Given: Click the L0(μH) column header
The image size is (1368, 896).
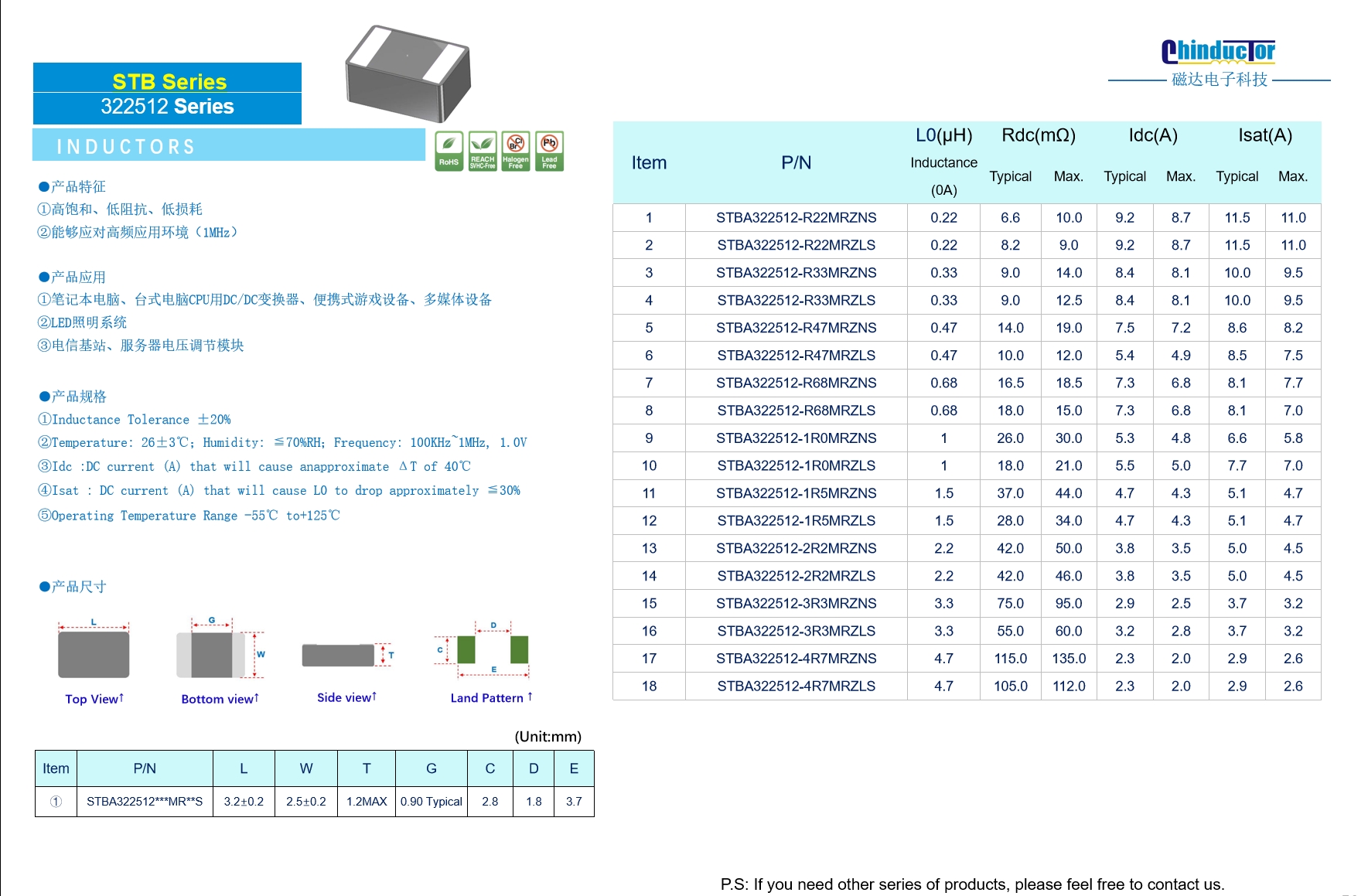Looking at the screenshot, I should pos(943,136).
